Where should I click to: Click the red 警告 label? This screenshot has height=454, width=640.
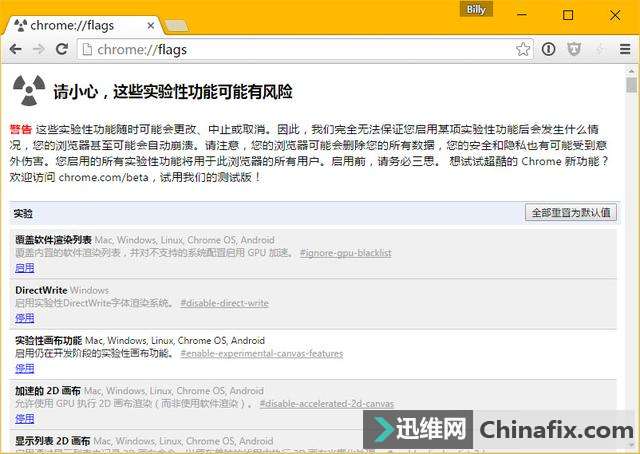pos(21,130)
